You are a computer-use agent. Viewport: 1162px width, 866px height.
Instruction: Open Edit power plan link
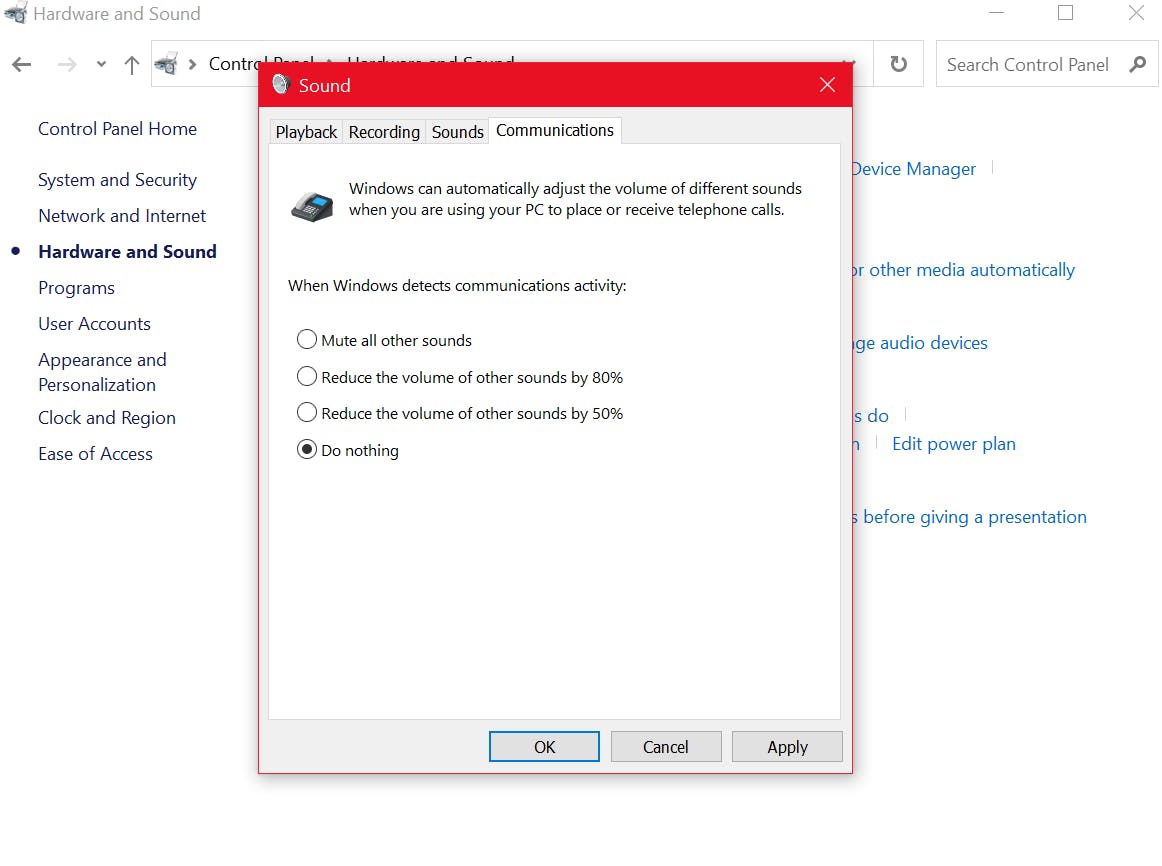(x=954, y=444)
